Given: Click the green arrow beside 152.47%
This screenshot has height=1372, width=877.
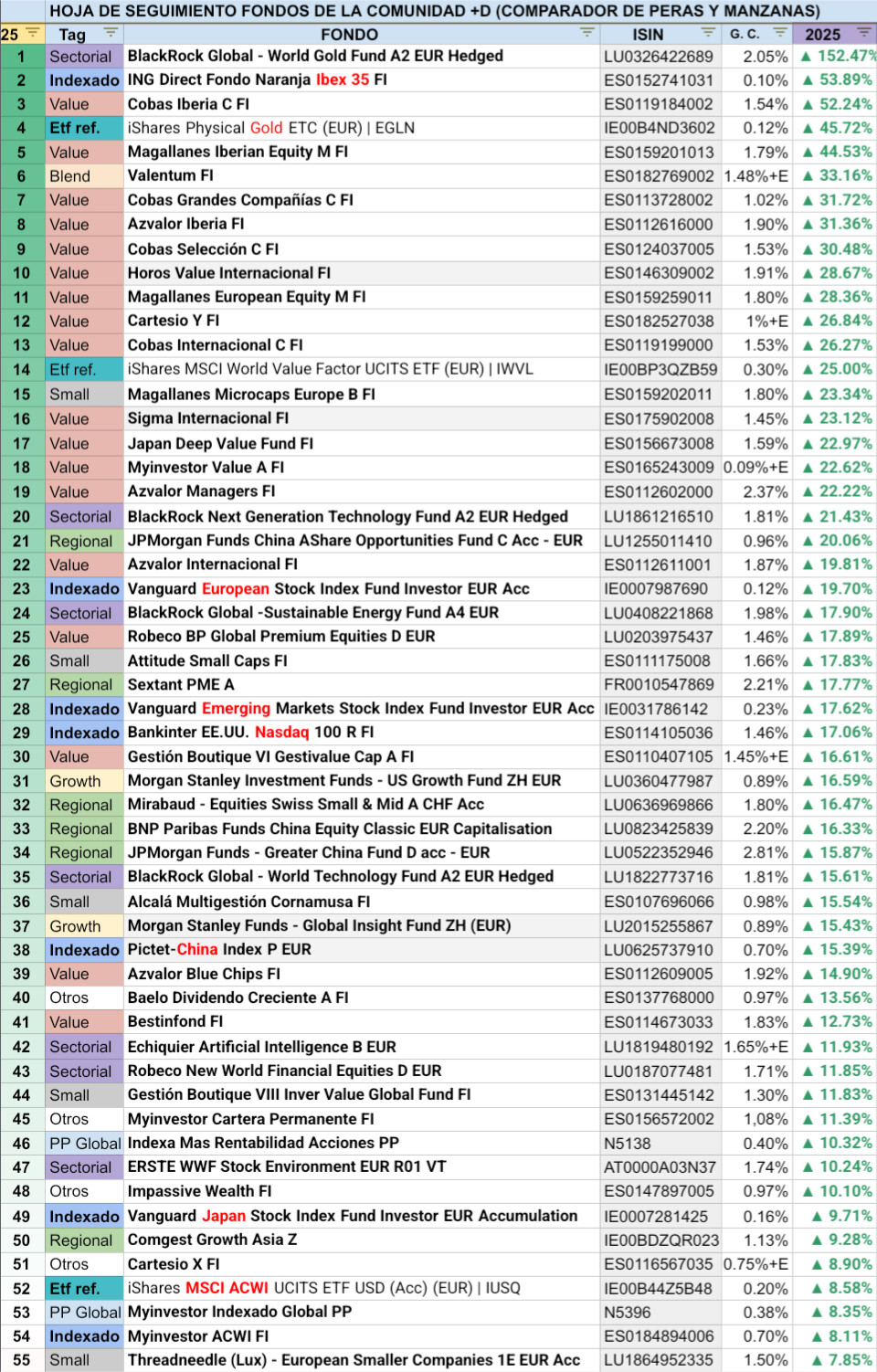Looking at the screenshot, I should click(806, 56).
